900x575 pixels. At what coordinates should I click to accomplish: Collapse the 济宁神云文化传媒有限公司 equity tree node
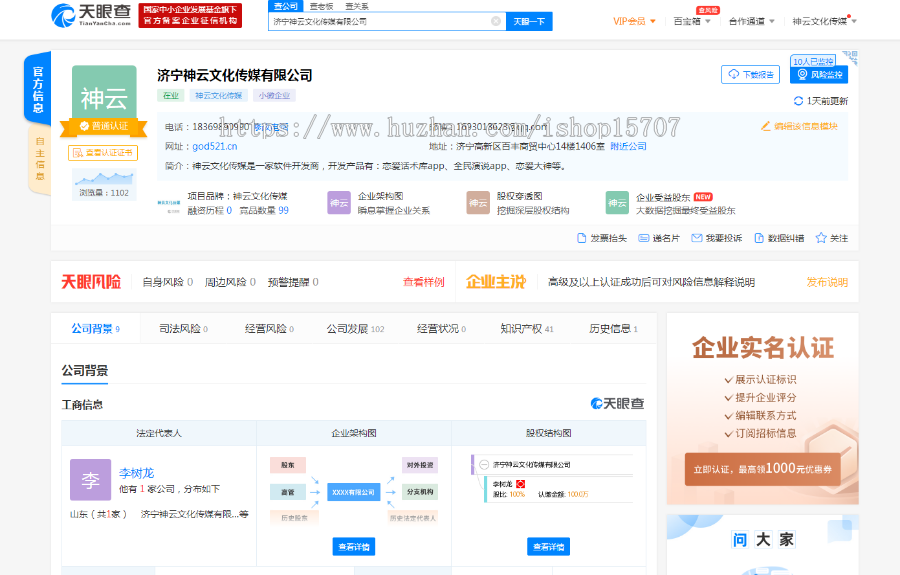click(x=484, y=465)
